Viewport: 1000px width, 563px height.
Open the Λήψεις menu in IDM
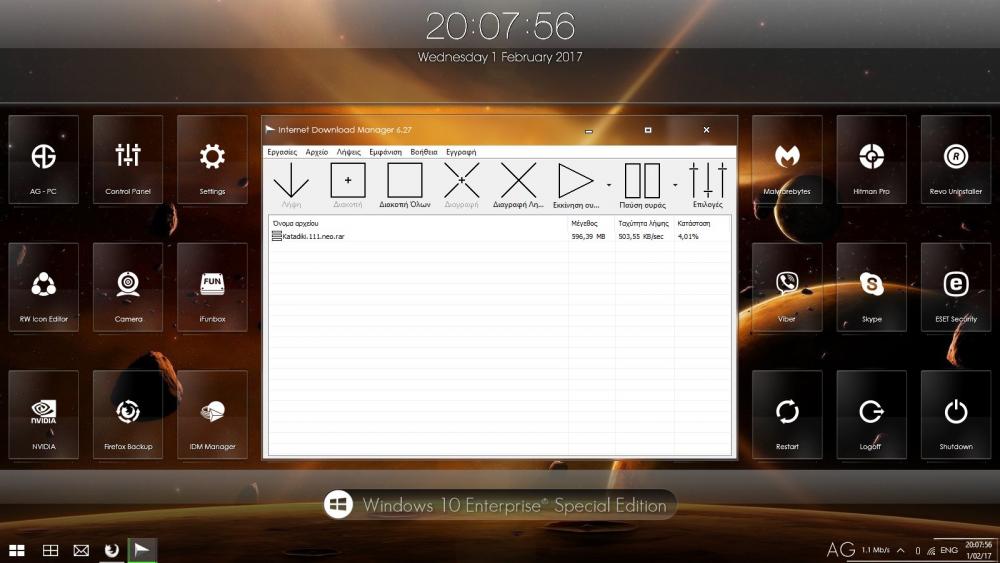tap(349, 152)
